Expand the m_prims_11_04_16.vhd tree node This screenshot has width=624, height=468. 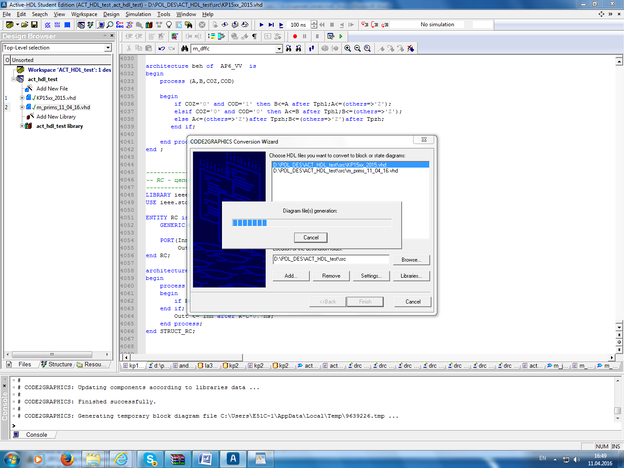click(x=21, y=107)
